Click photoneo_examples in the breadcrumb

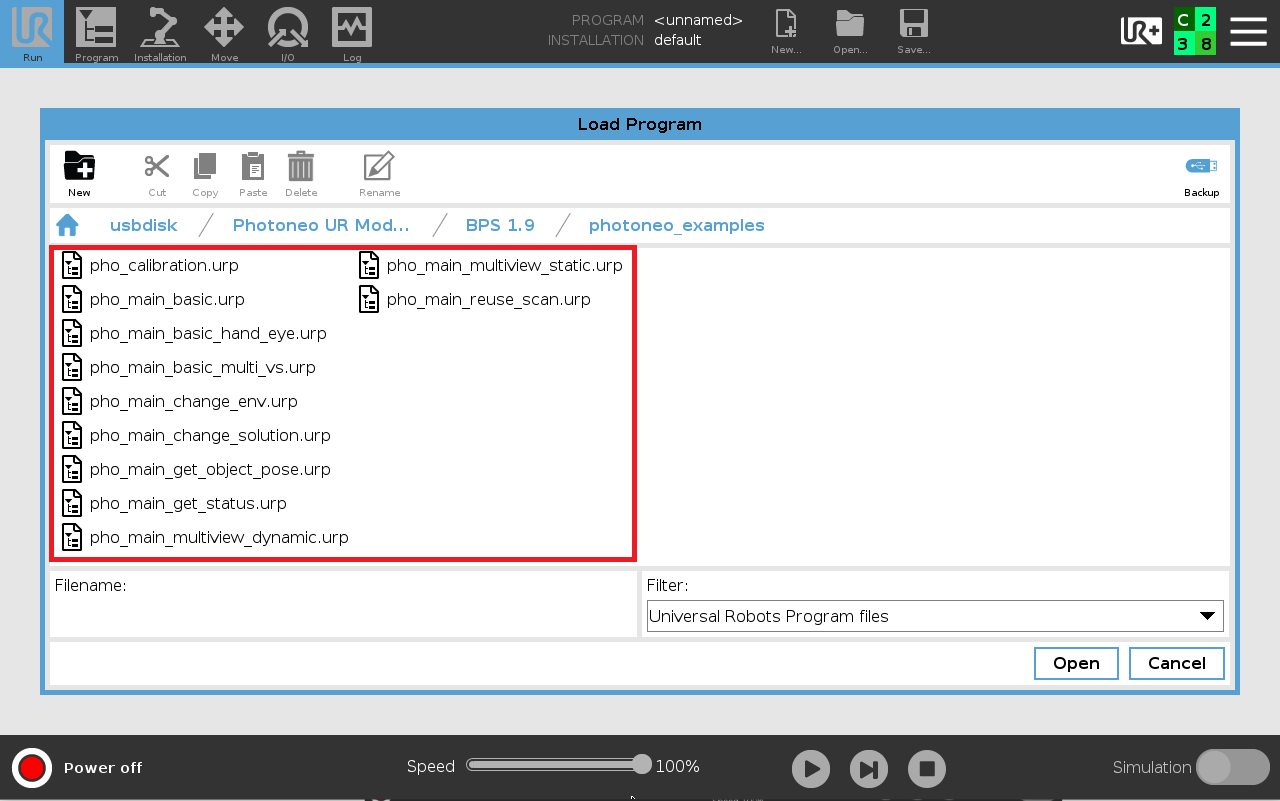677,225
